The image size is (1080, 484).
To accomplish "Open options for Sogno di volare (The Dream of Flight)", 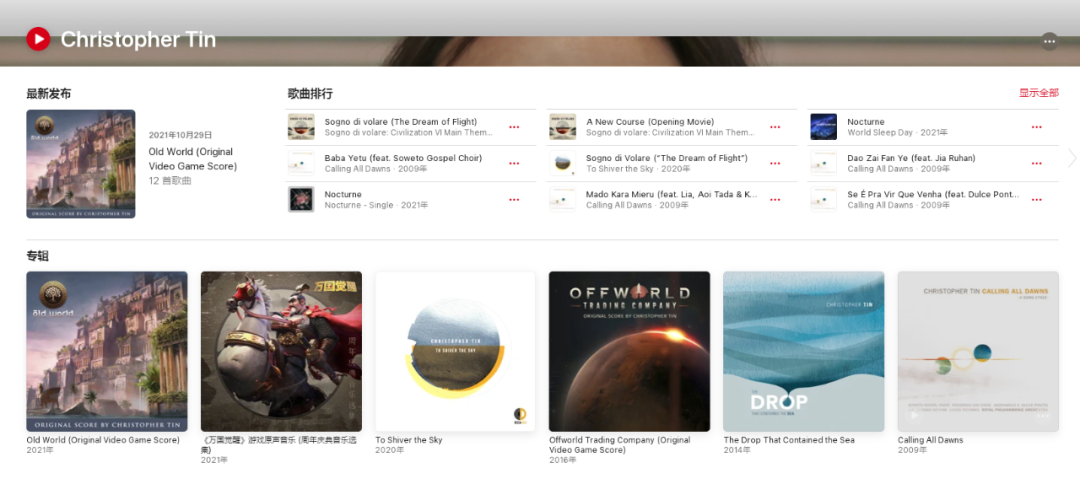I will click(514, 127).
